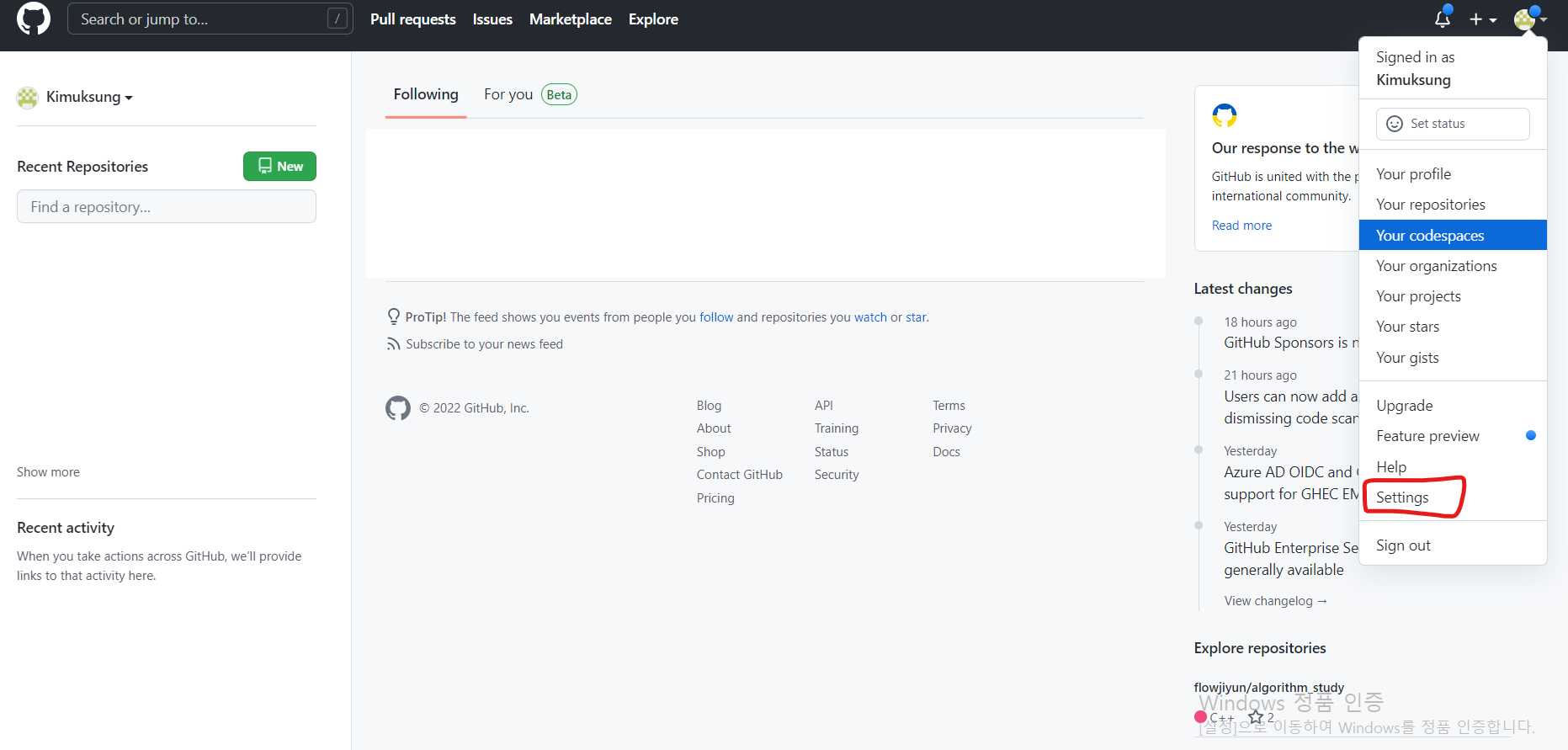Open the GitHub home logo

34,19
